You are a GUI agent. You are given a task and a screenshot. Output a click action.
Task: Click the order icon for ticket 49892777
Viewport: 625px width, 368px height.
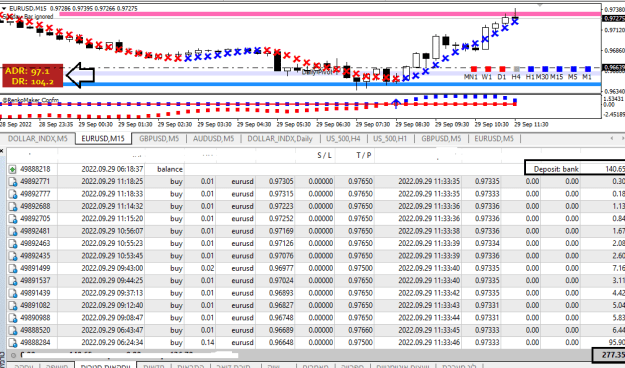point(12,194)
